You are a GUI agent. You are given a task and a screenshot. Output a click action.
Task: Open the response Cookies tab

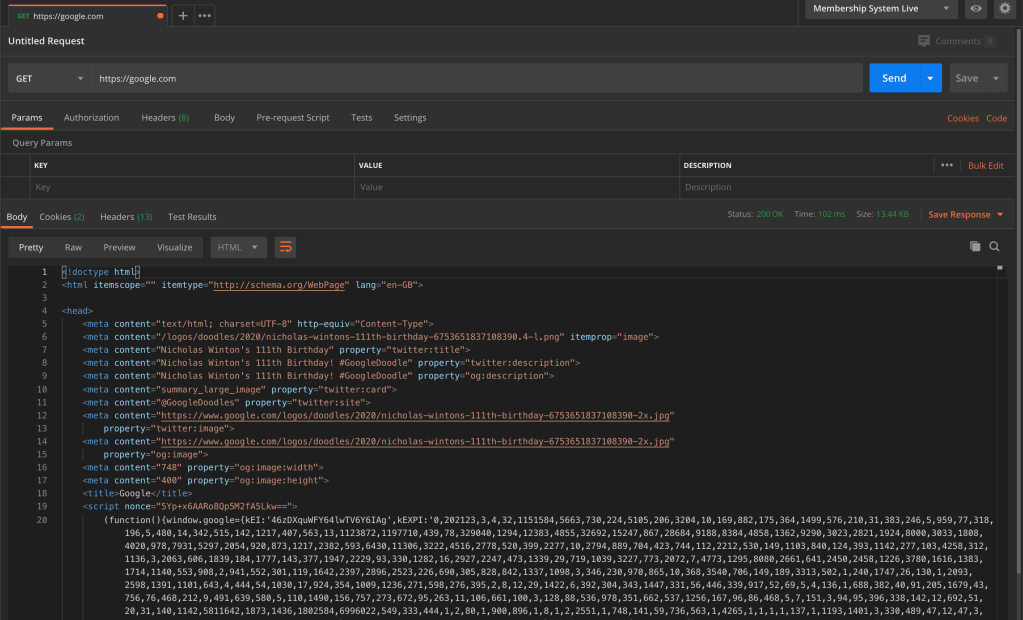(61, 217)
